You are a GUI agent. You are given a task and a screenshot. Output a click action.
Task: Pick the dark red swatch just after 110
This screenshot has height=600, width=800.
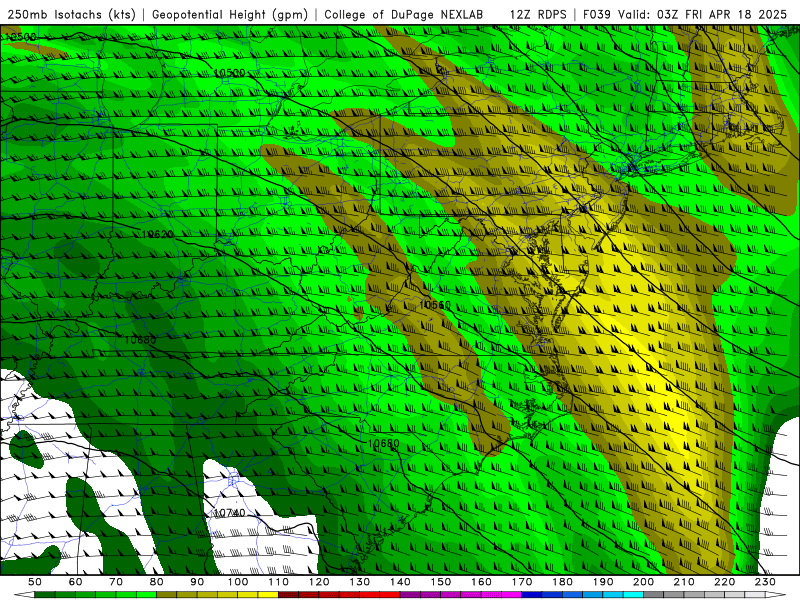point(288,595)
